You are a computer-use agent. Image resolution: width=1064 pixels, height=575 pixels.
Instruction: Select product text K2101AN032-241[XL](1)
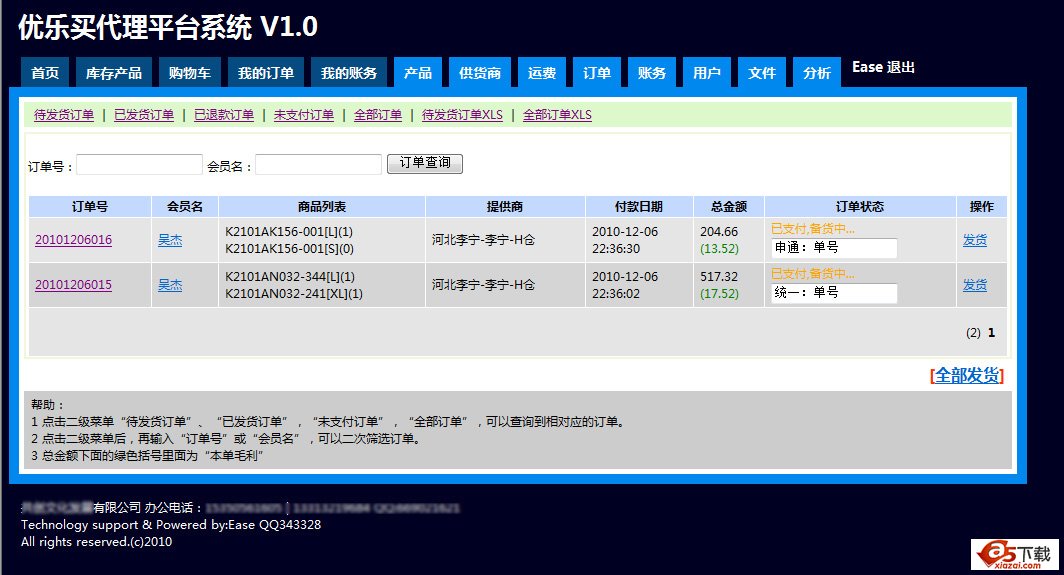point(294,294)
